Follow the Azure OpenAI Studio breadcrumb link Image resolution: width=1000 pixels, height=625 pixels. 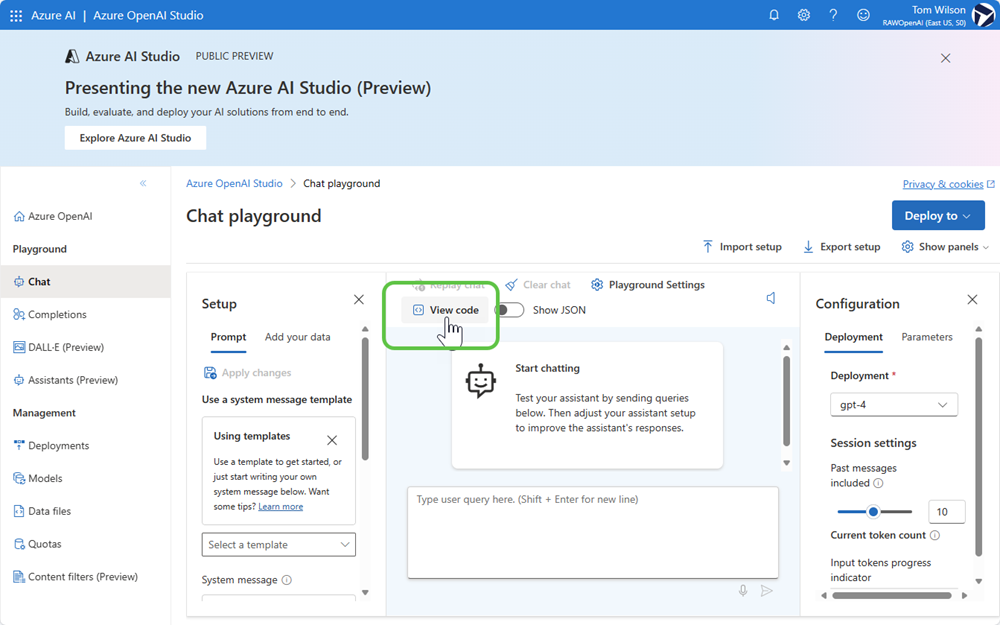coord(234,184)
